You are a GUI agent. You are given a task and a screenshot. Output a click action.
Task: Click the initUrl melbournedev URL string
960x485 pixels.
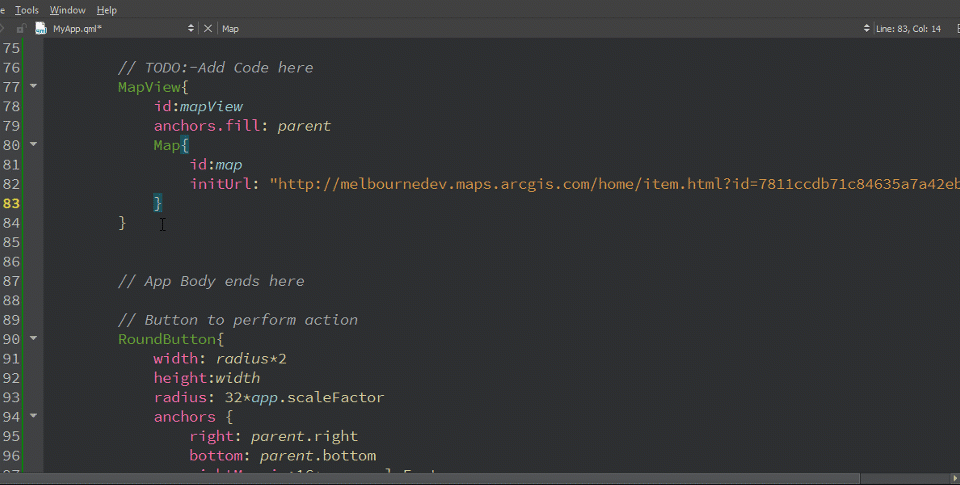click(x=614, y=184)
